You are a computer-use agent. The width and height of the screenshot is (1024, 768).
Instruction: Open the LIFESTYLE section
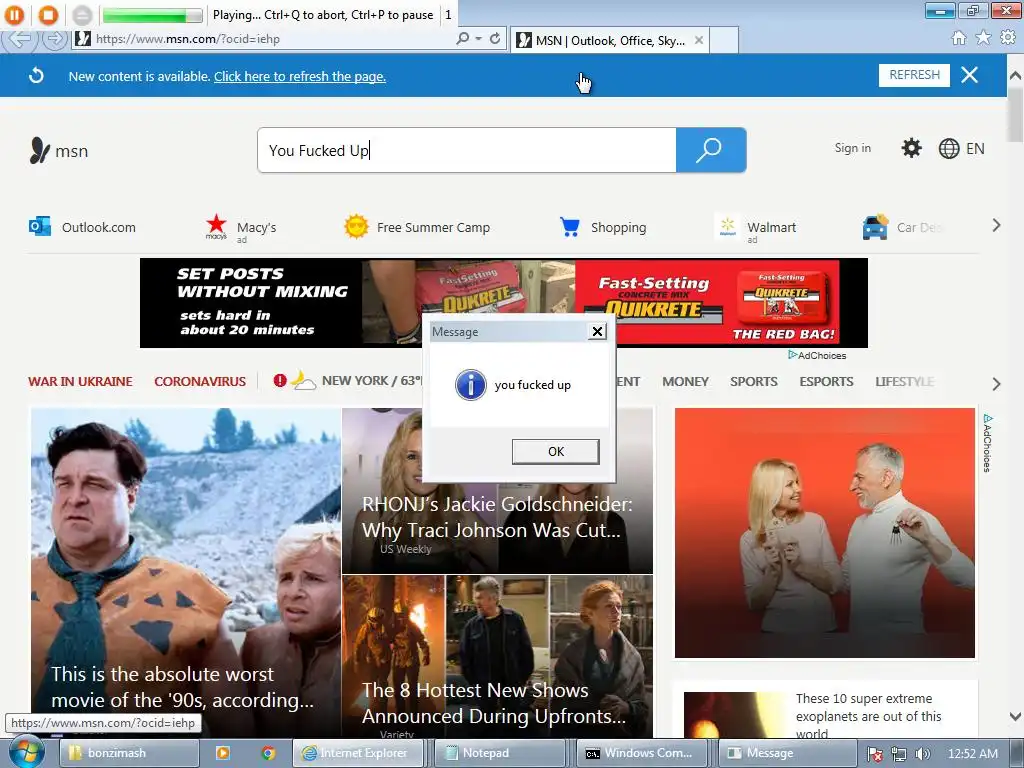pos(904,381)
